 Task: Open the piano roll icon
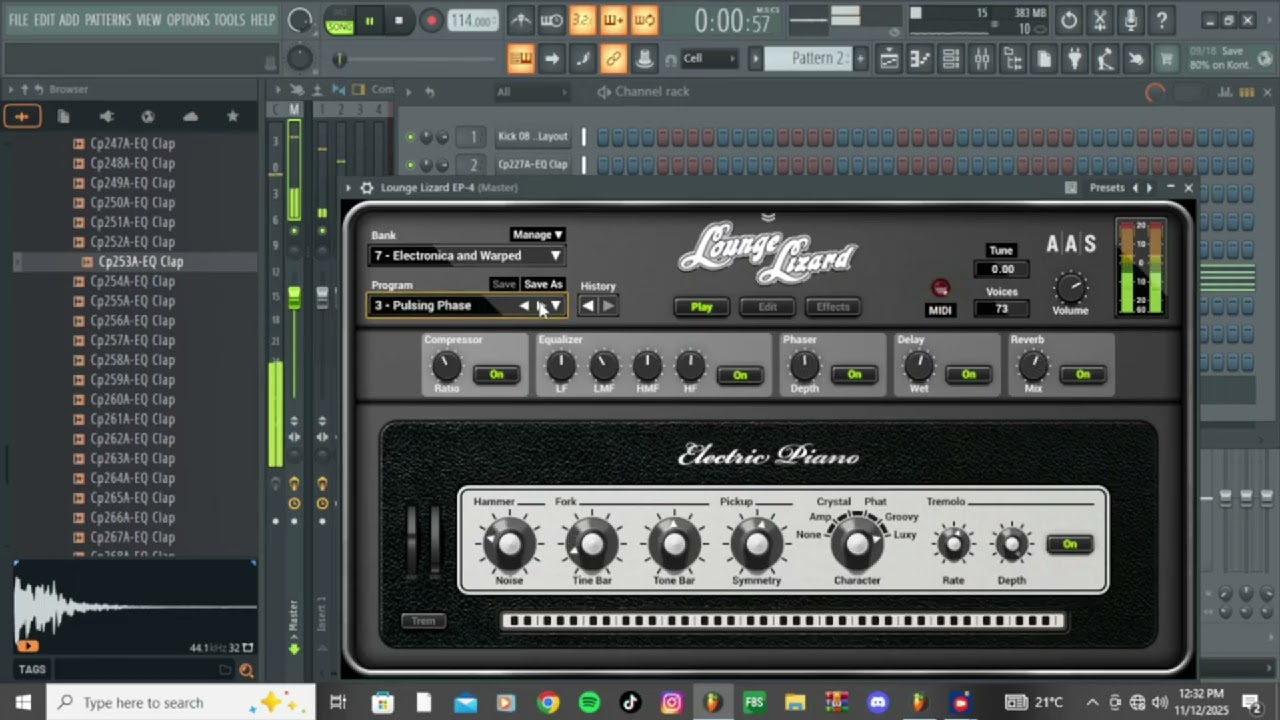pyautogui.click(x=920, y=59)
